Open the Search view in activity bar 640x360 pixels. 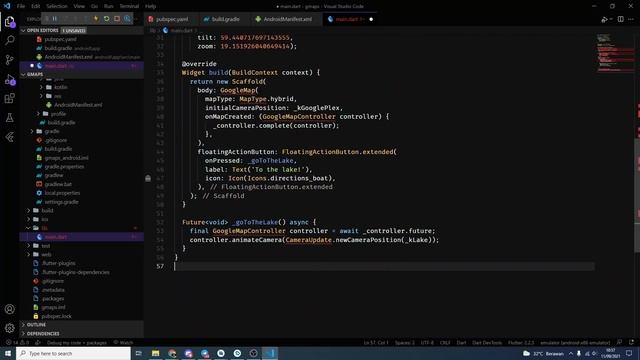(x=9, y=40)
